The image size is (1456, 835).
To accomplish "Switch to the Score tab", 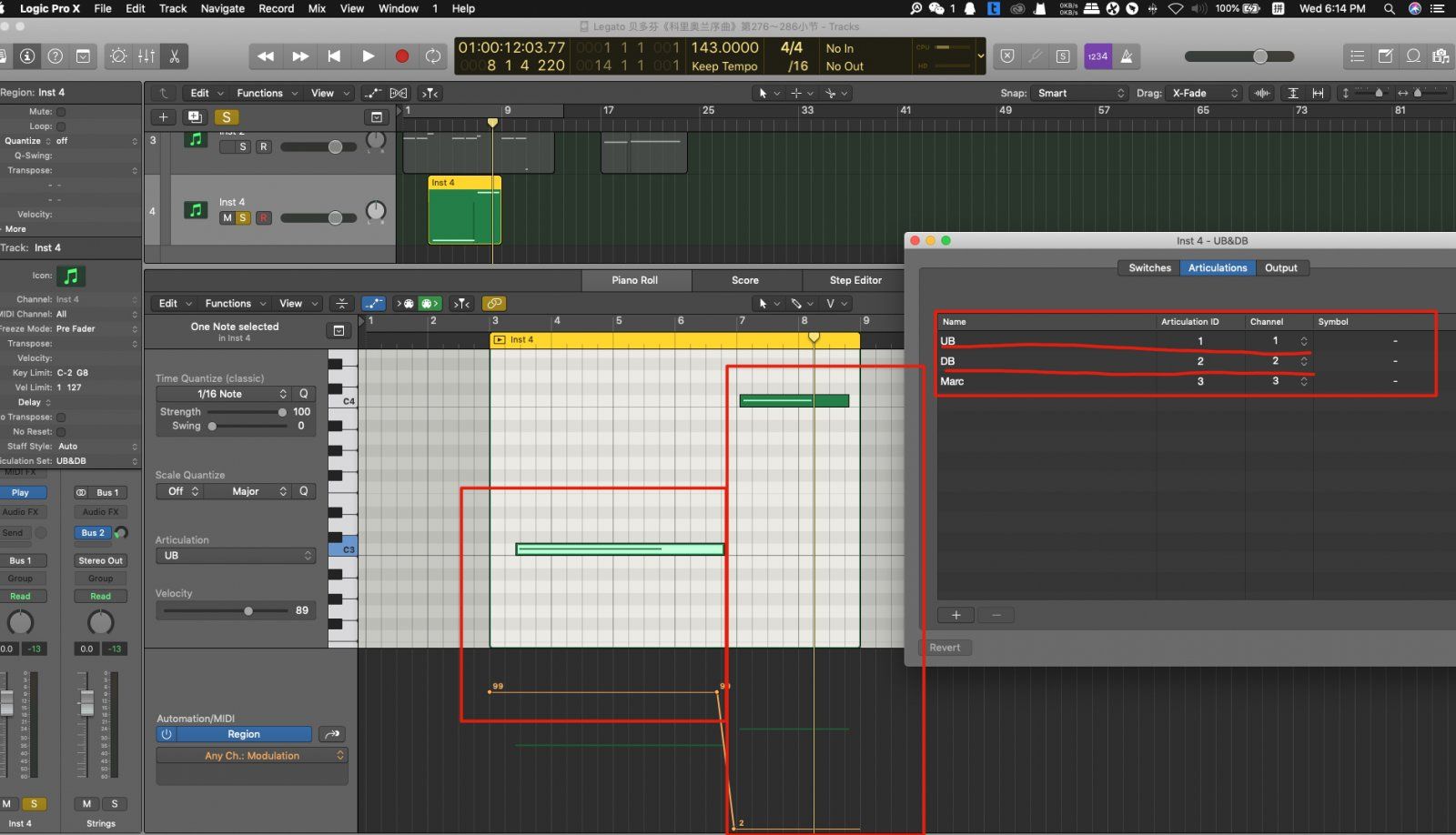I will pos(745,280).
